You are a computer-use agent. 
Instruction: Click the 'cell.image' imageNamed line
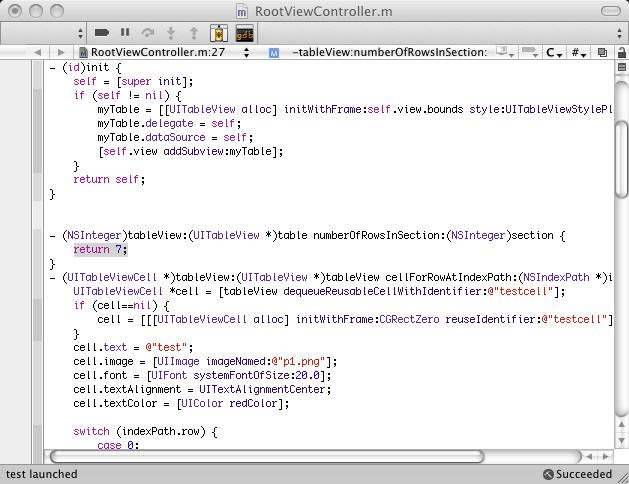click(x=205, y=361)
